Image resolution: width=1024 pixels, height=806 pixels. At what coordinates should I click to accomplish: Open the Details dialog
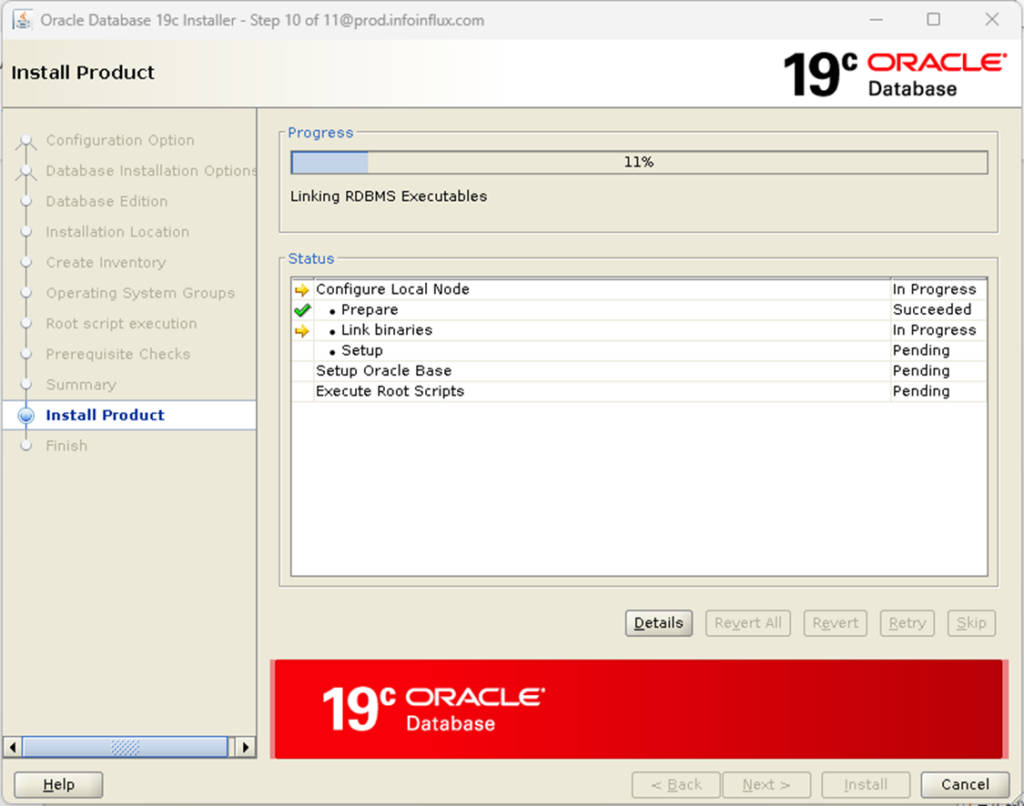click(658, 623)
